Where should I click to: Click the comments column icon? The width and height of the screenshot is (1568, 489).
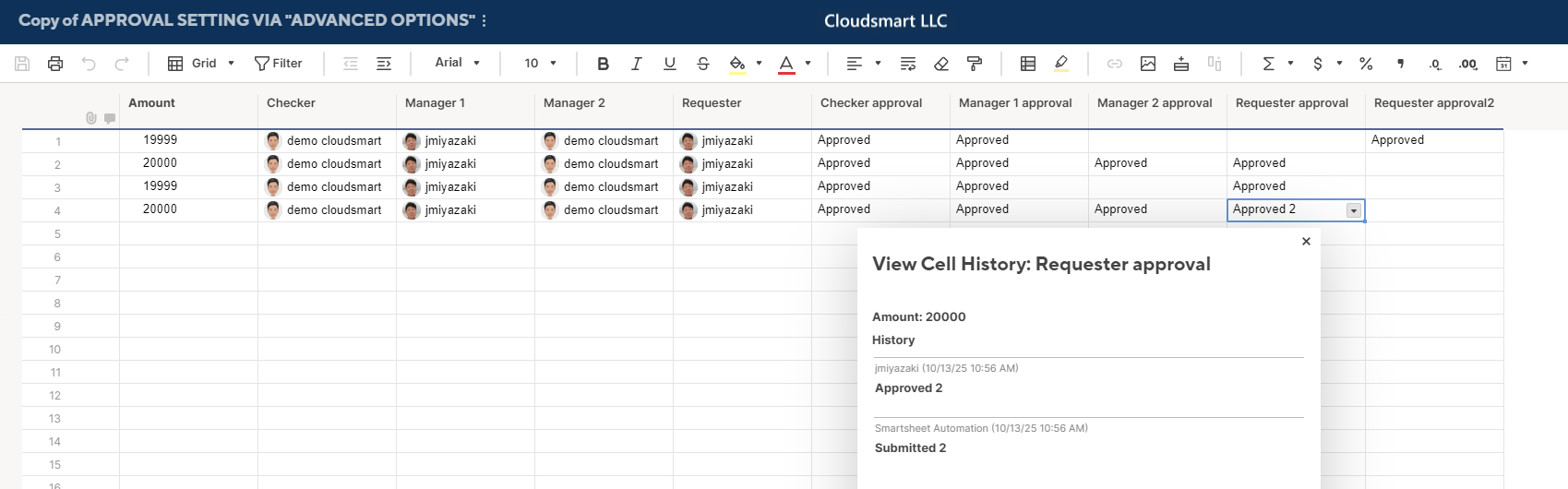tap(110, 118)
